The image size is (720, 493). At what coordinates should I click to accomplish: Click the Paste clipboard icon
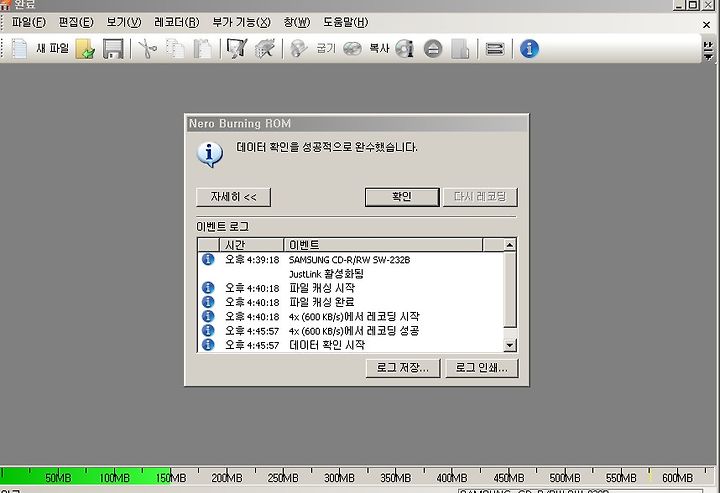[x=202, y=49]
